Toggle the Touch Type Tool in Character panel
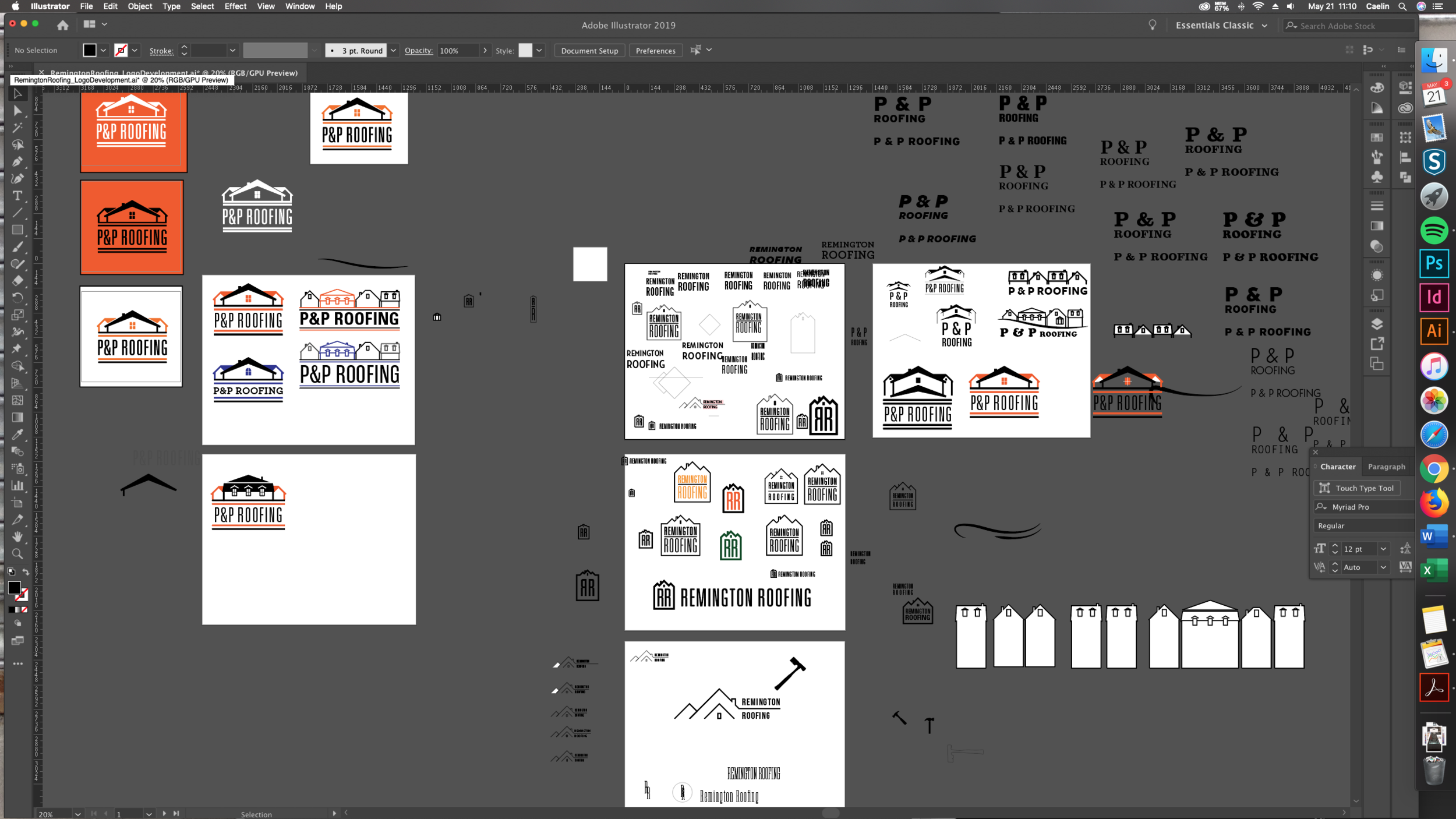The height and width of the screenshot is (819, 1456). coord(1357,488)
